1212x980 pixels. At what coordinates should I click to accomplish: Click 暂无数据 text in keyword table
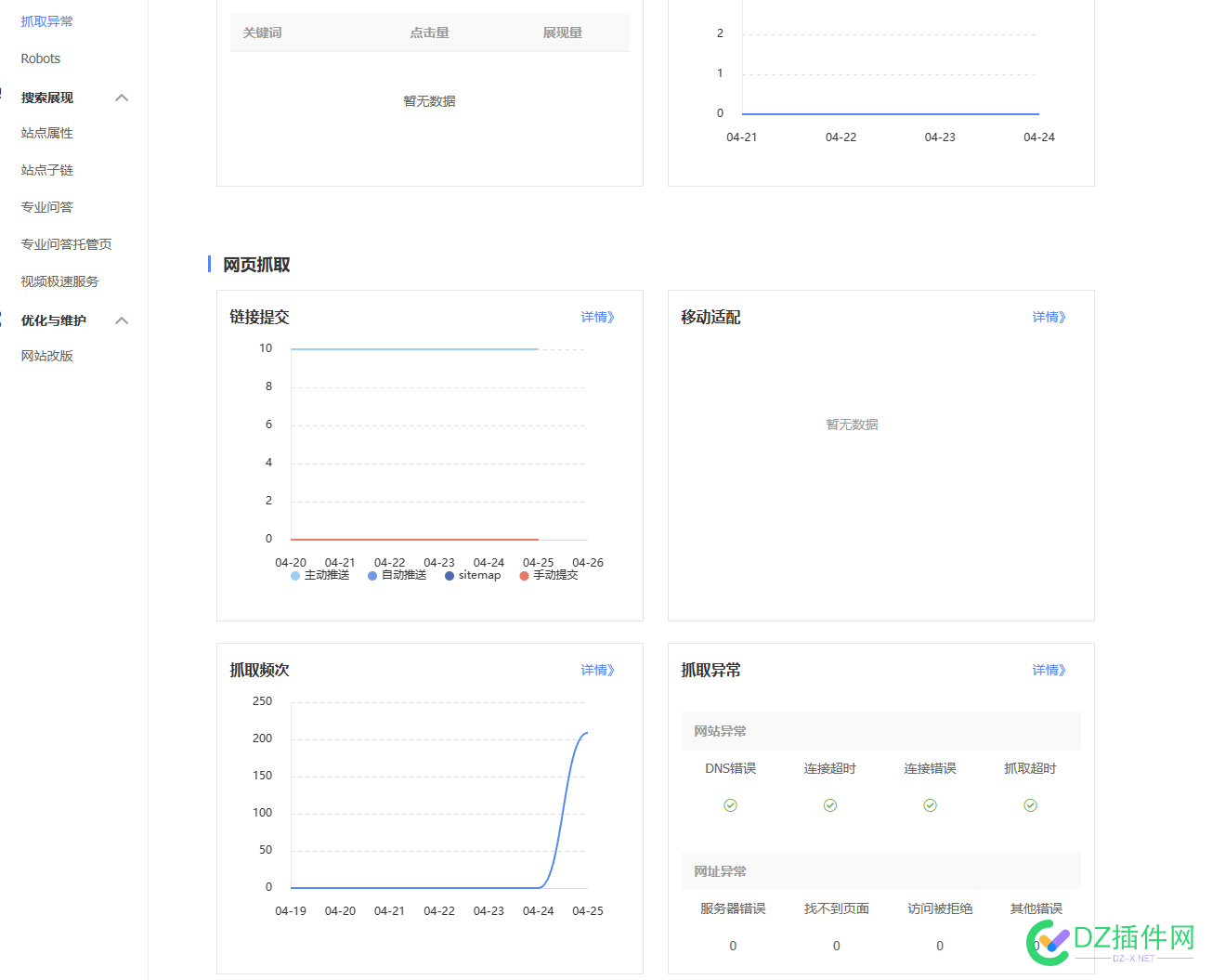pos(430,101)
